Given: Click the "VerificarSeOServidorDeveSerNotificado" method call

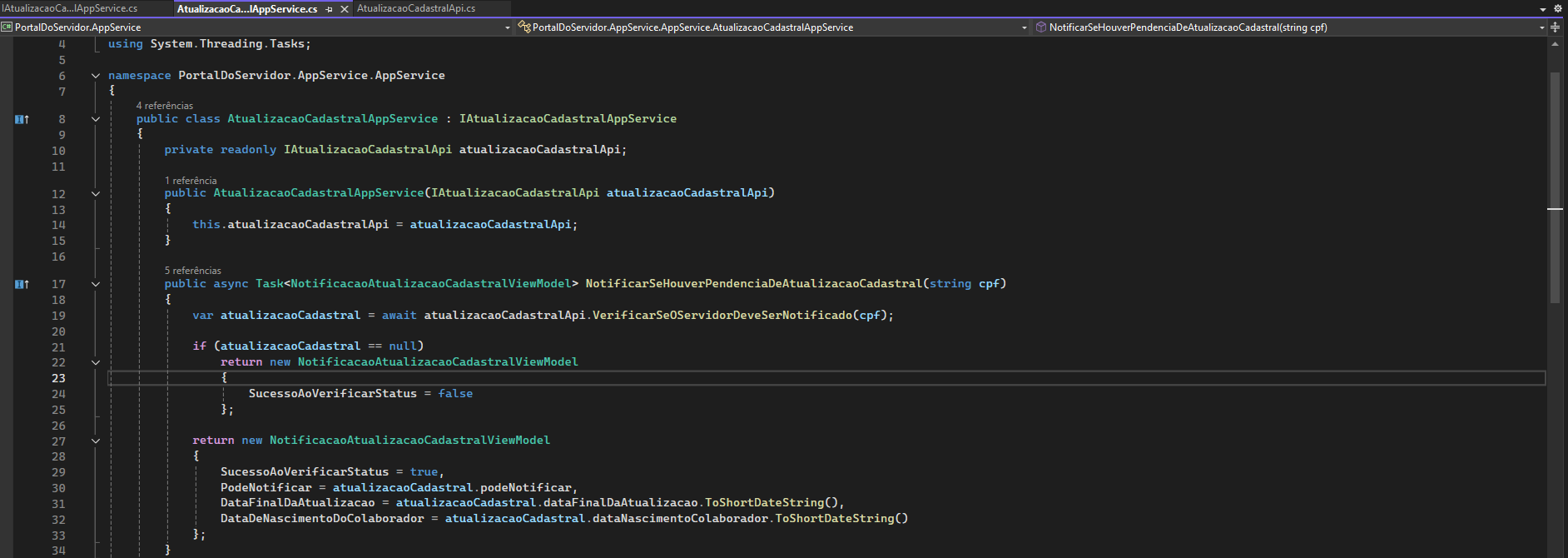Looking at the screenshot, I should coord(722,316).
